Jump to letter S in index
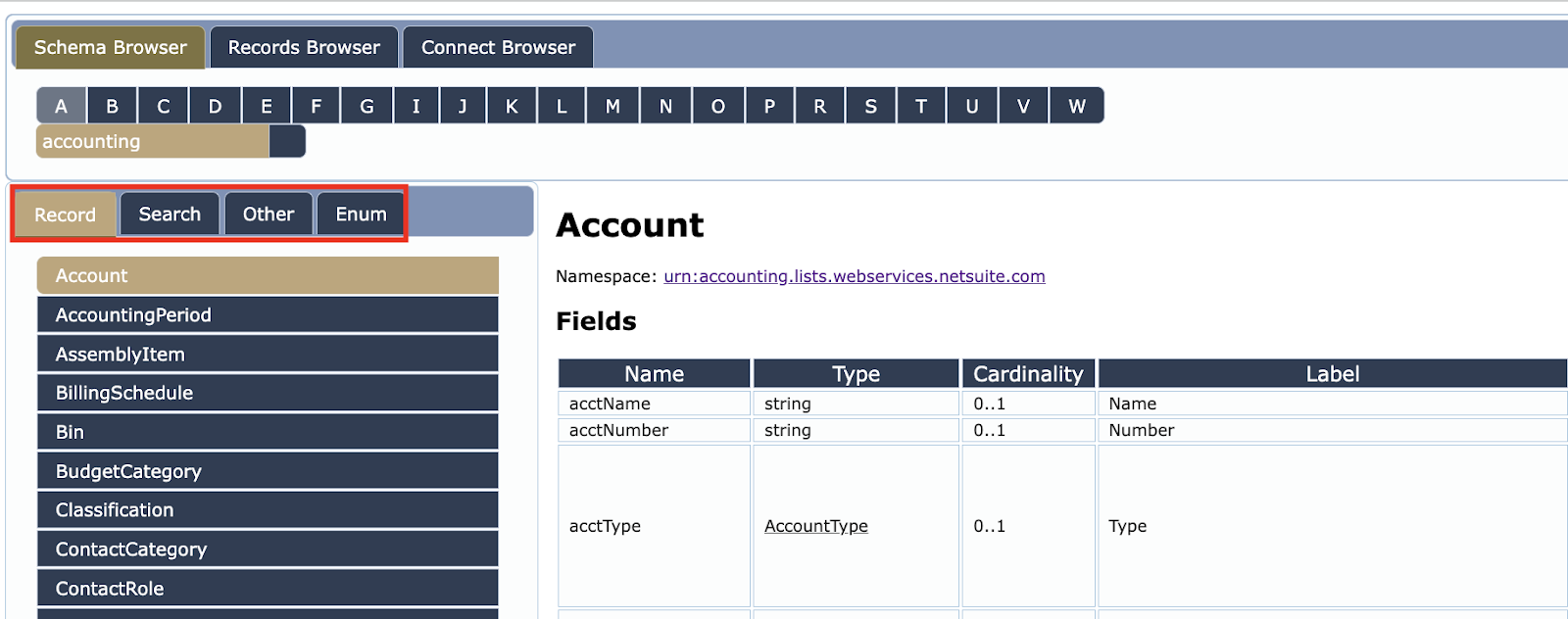The height and width of the screenshot is (619, 1568). [x=870, y=106]
